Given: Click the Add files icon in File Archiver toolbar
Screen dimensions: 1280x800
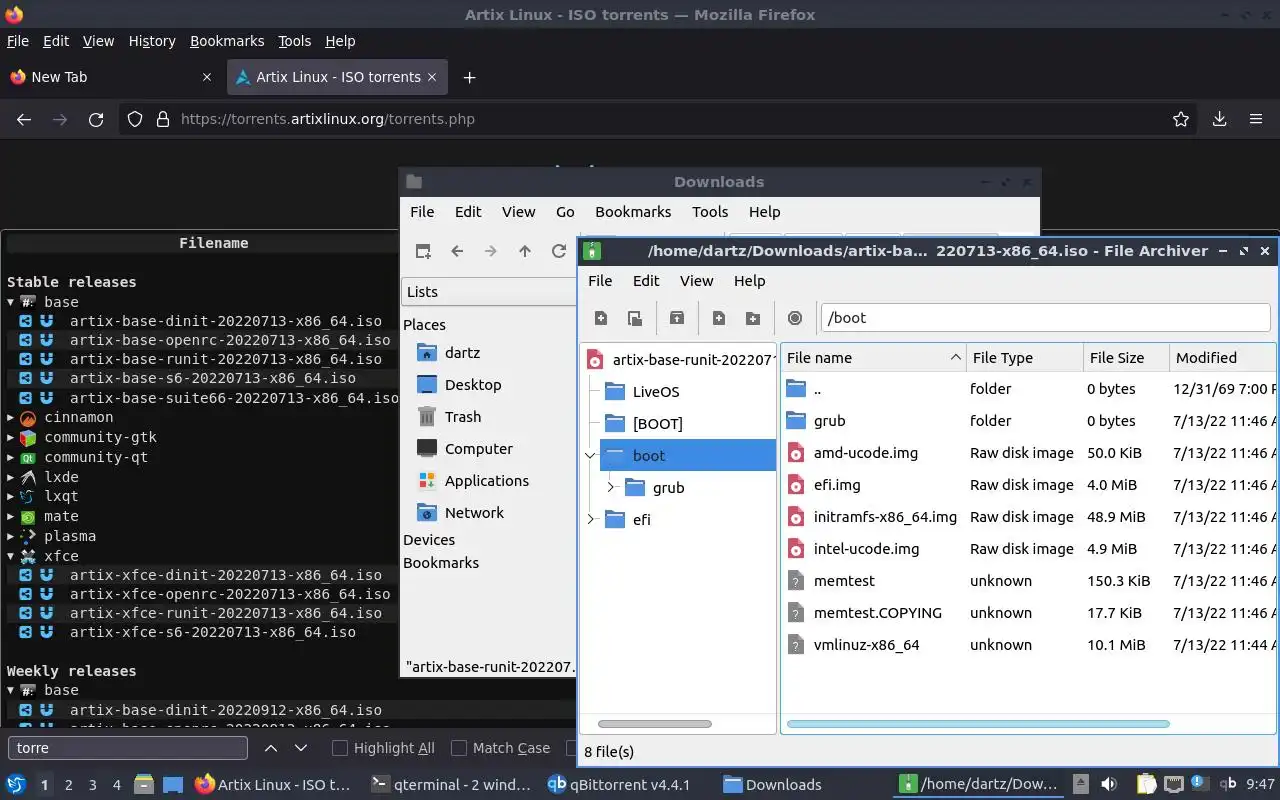Looking at the screenshot, I should (x=719, y=318).
